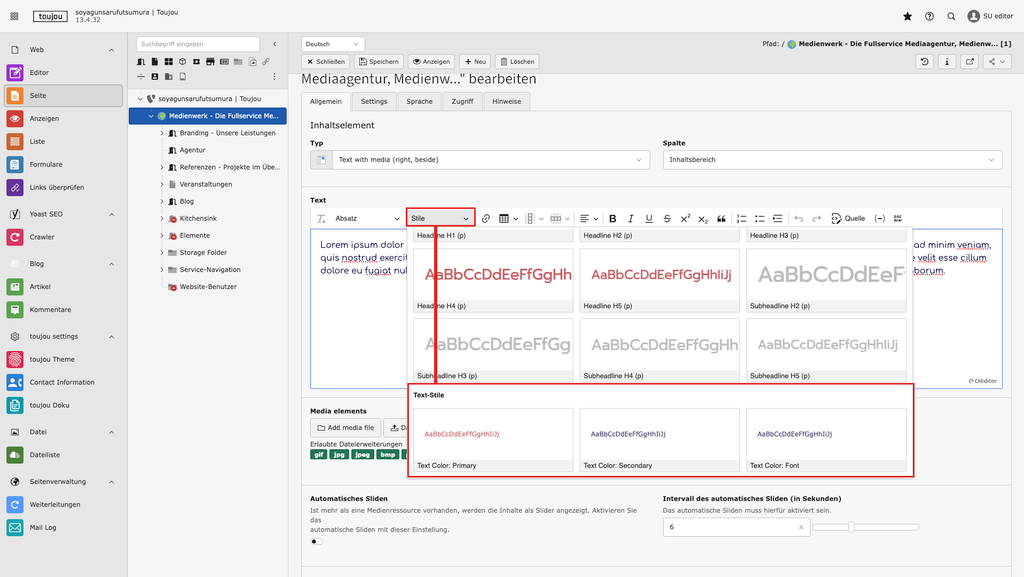Viewport: 1024px width, 577px height.
Task: Select the Agentur page in tree
Action: point(193,150)
